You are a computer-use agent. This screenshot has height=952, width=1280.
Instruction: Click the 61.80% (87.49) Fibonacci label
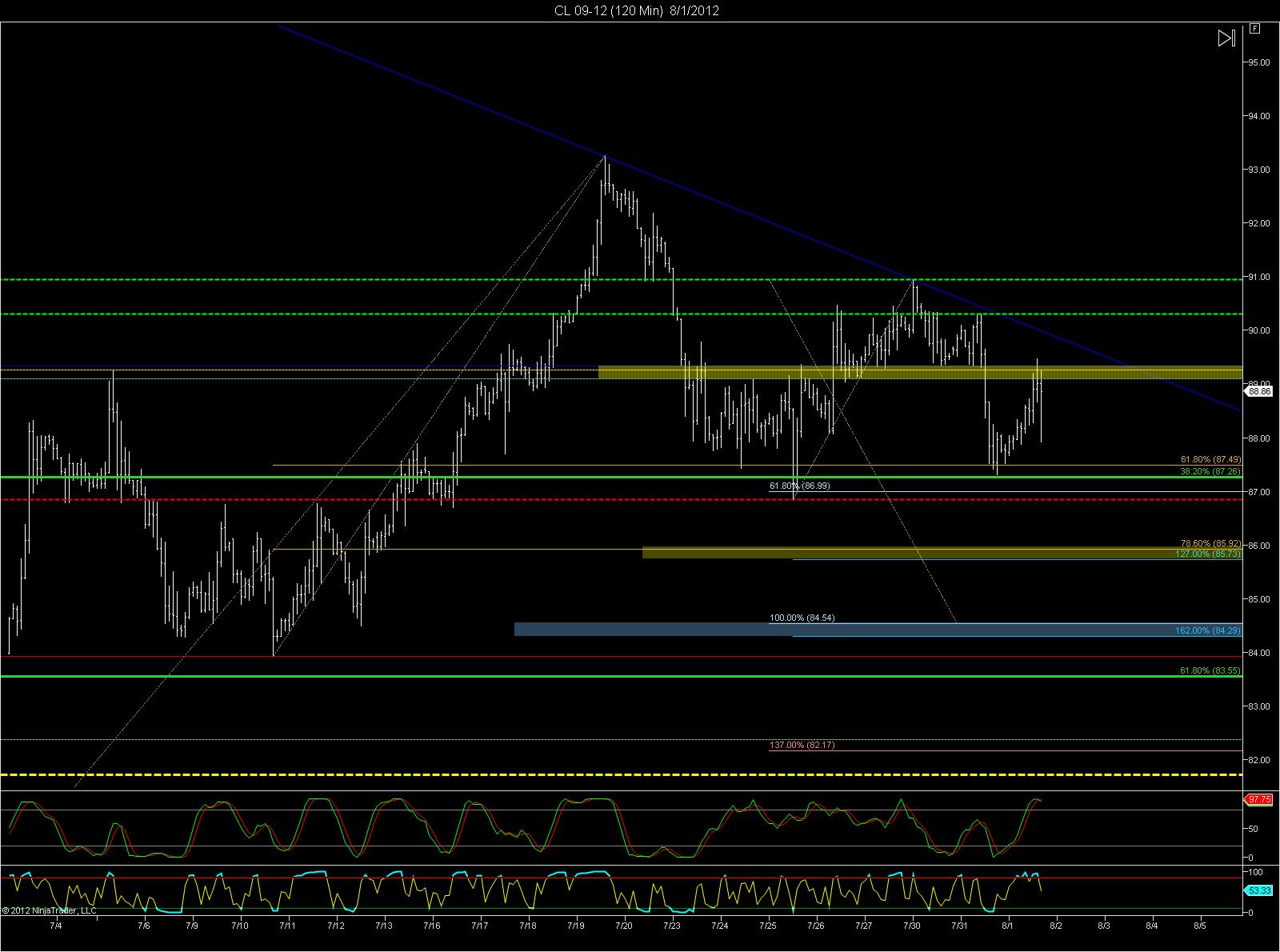(1210, 460)
